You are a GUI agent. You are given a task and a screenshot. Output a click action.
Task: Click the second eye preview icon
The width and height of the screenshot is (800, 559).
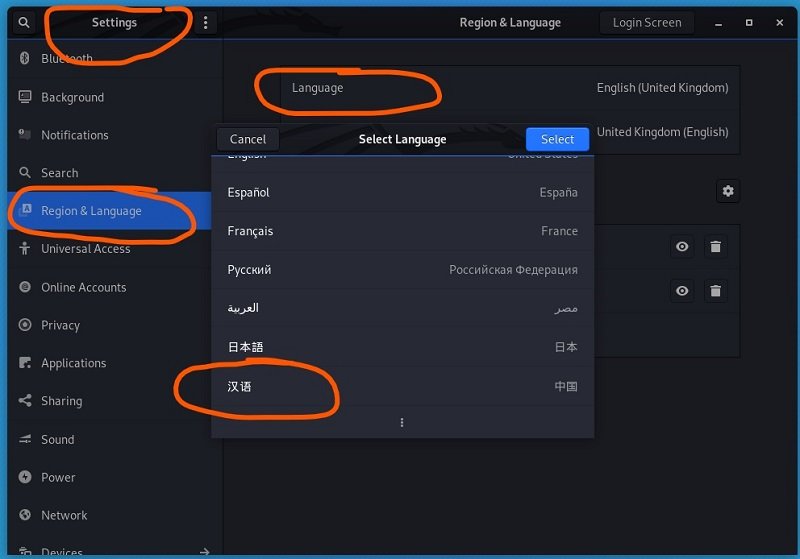[x=682, y=291]
